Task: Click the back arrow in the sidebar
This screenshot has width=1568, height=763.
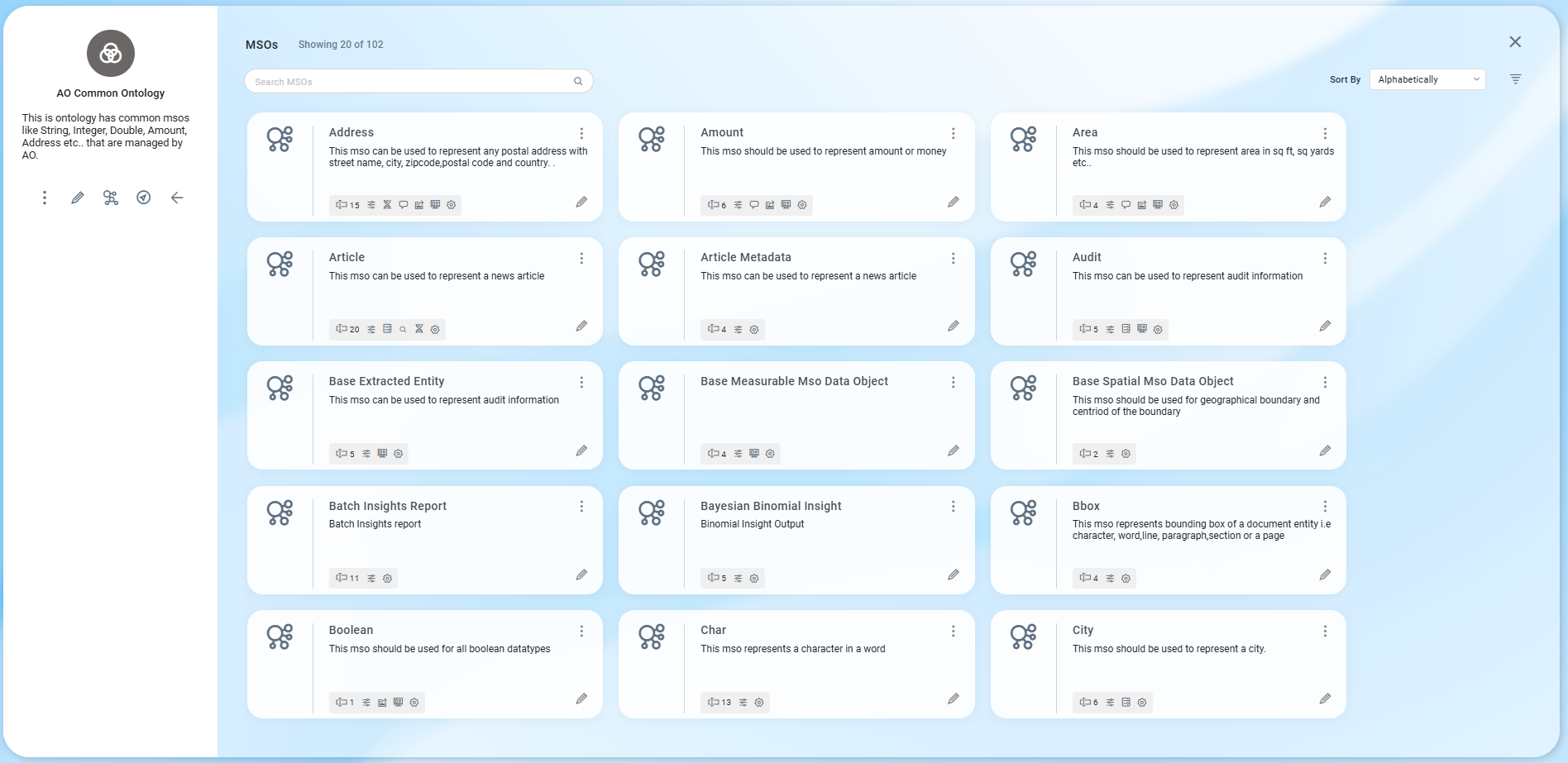Action: click(x=177, y=198)
